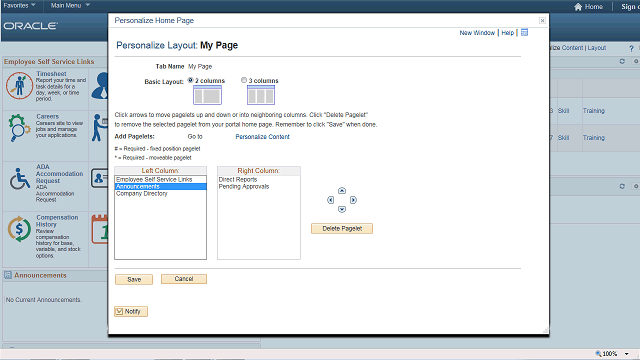
Task: Open the ADA Accommodation Request link
Action: click(x=59, y=174)
